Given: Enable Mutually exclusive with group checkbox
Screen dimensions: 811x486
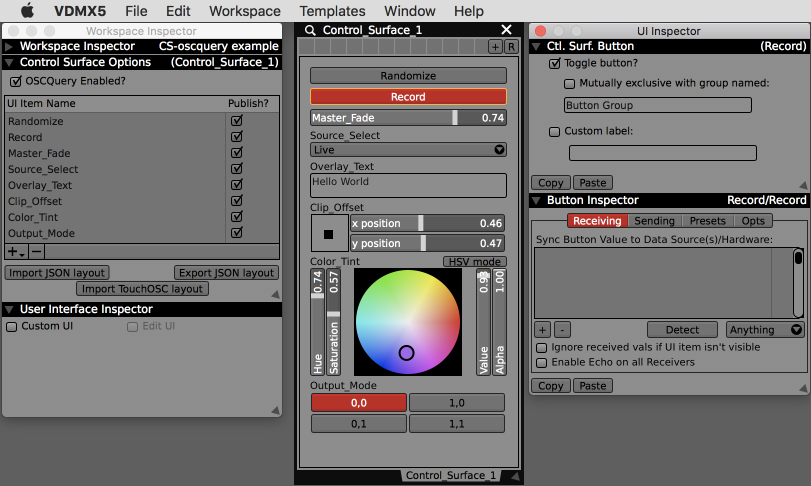Looking at the screenshot, I should 569,84.
